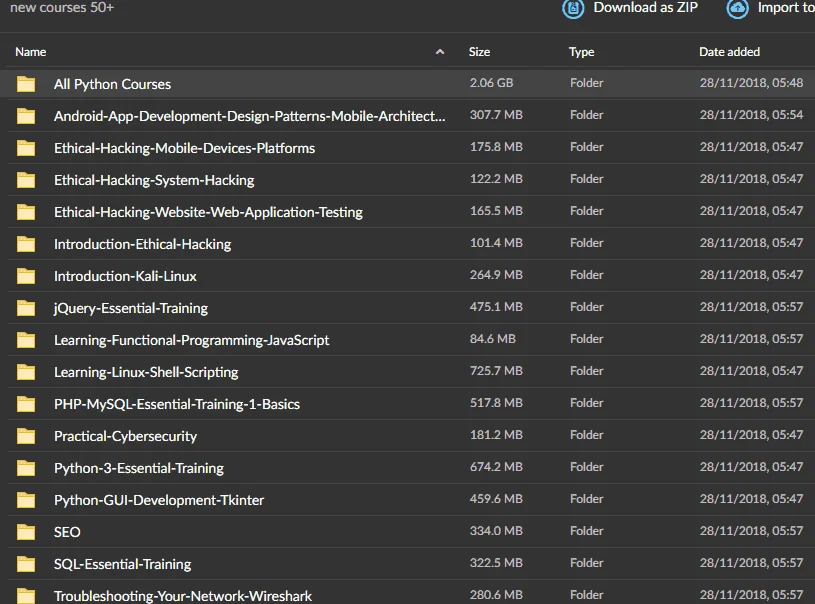Click the Import to label

[x=786, y=7]
